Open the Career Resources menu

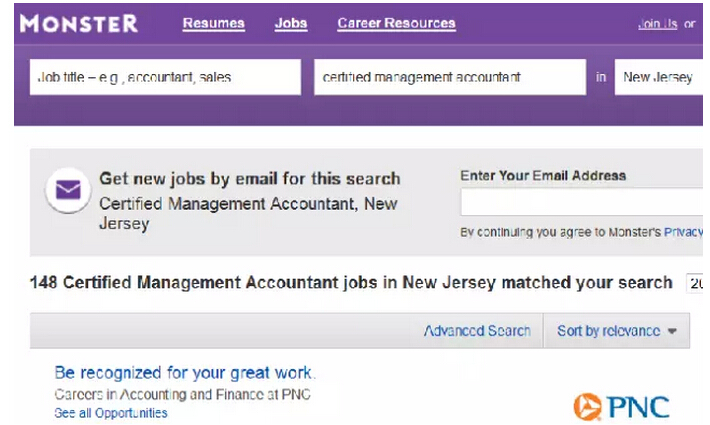coord(396,23)
